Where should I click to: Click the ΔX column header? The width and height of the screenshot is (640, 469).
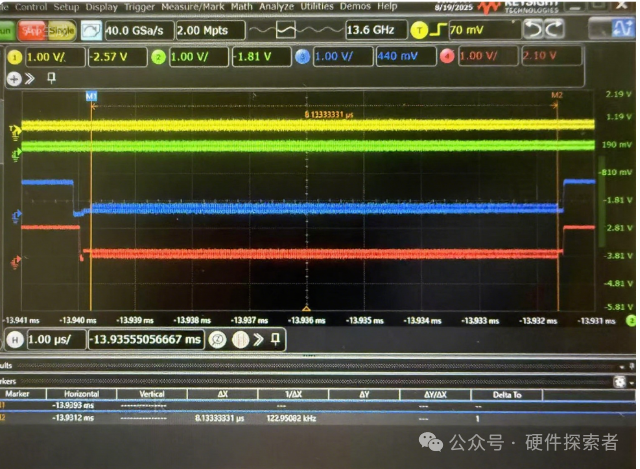pyautogui.click(x=222, y=394)
